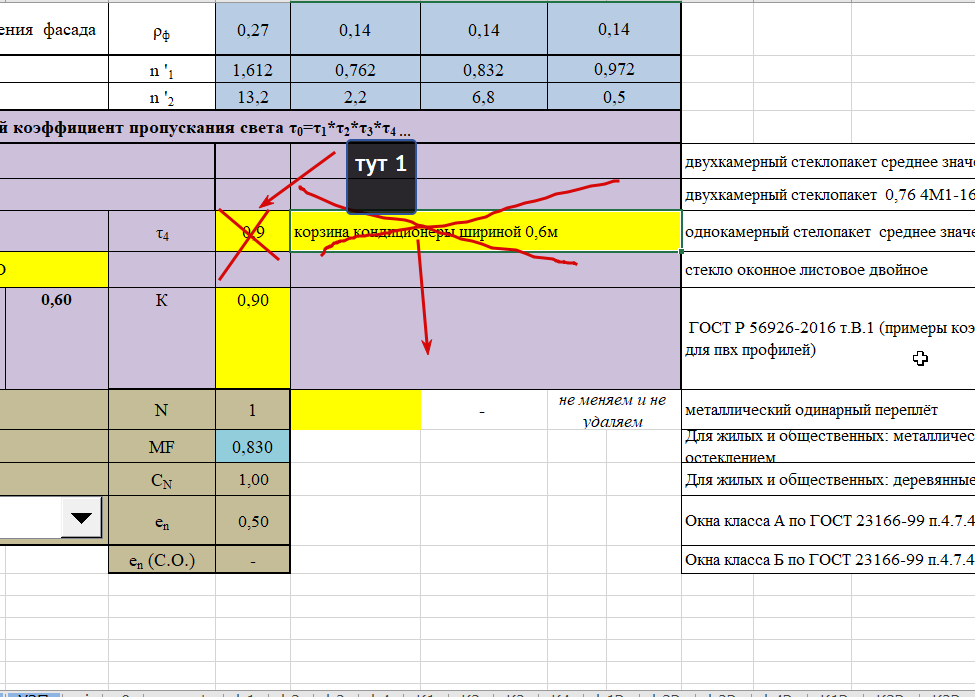Select the cell with value 6,8
This screenshot has height=697, width=975.
(x=484, y=97)
